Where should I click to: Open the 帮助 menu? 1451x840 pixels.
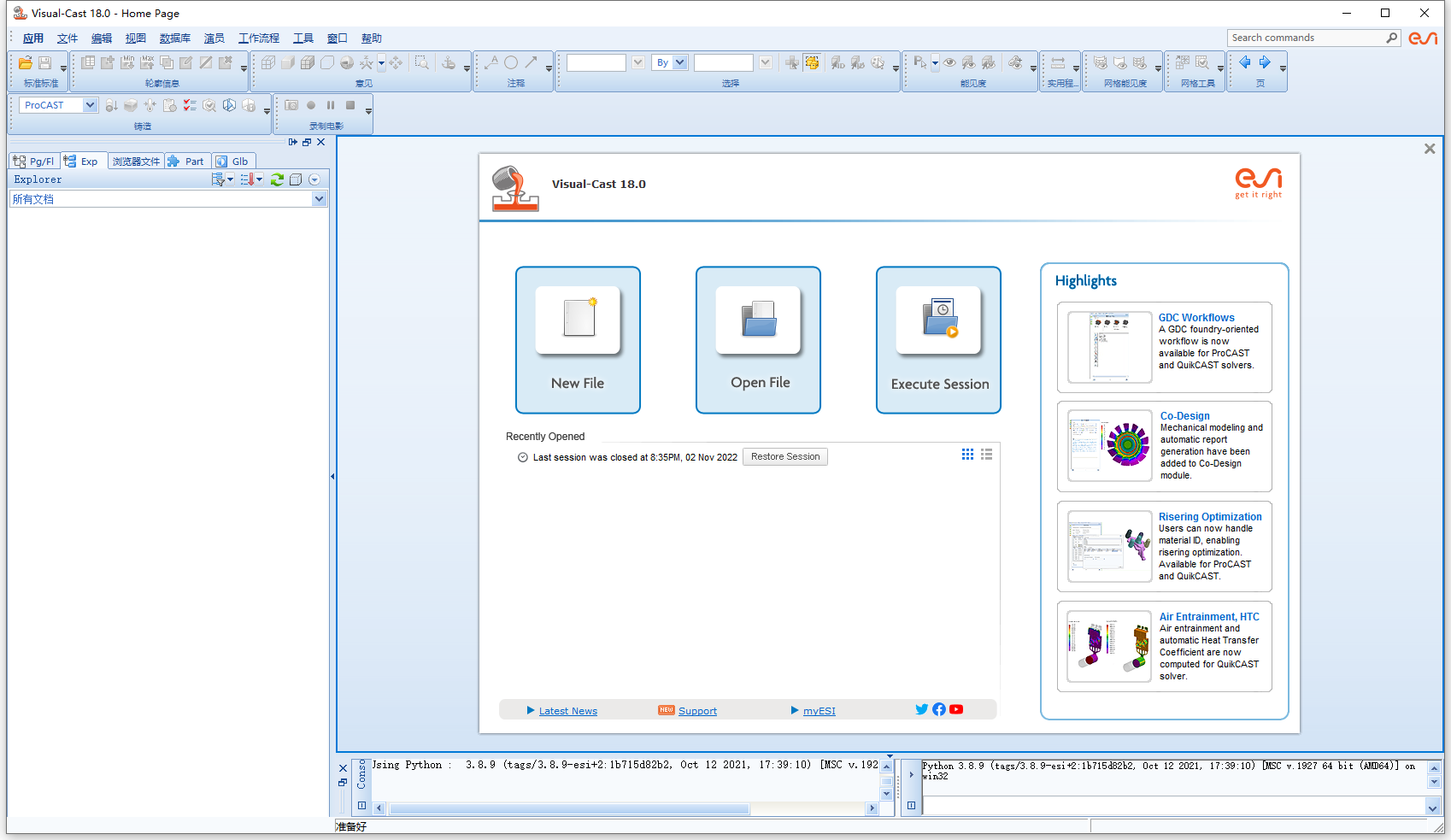pos(372,38)
